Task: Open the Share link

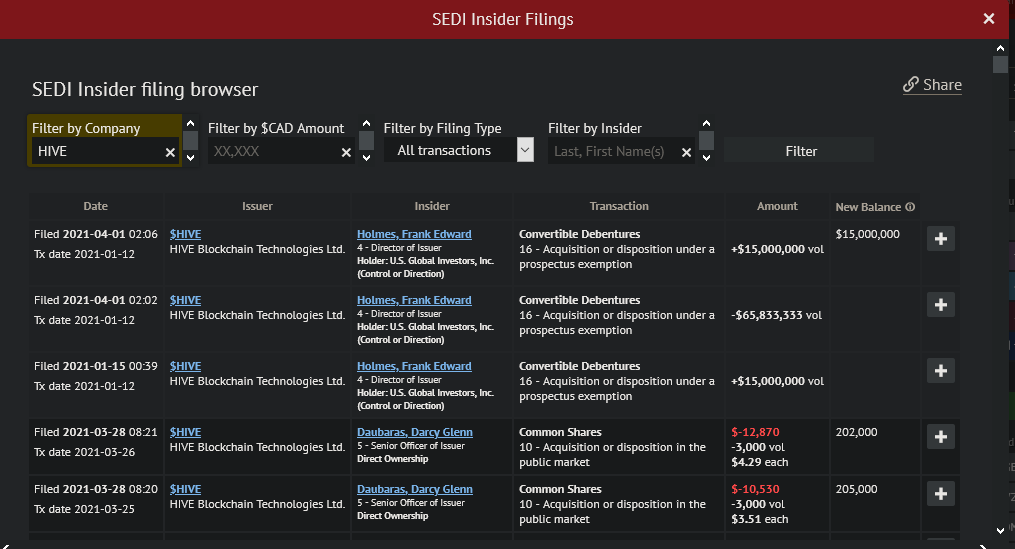Action: (x=932, y=85)
